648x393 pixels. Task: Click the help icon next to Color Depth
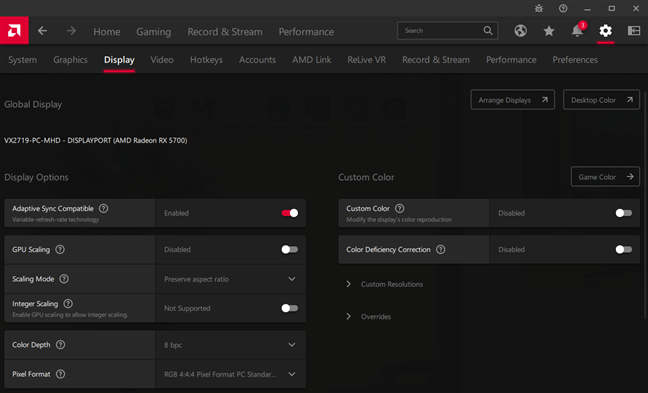[x=60, y=345]
